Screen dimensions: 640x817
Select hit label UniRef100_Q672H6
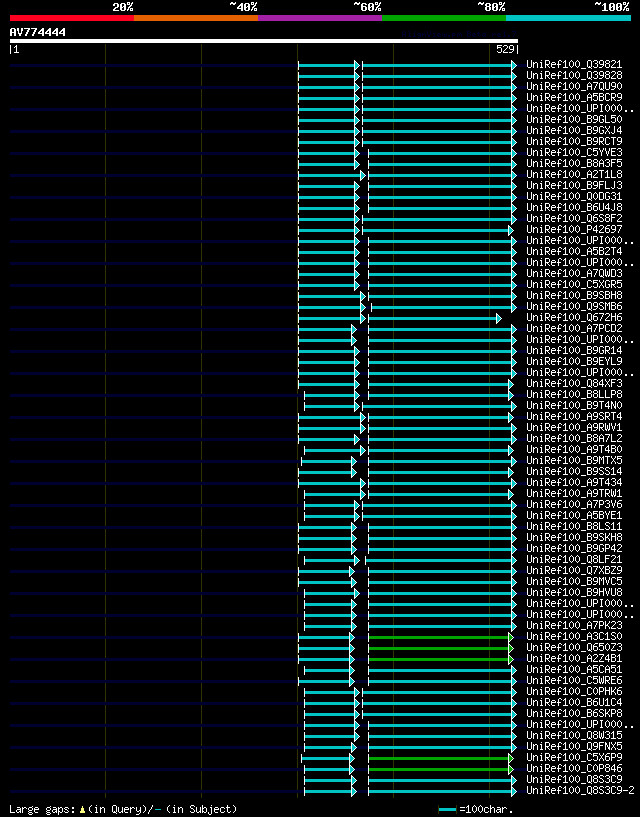click(574, 317)
